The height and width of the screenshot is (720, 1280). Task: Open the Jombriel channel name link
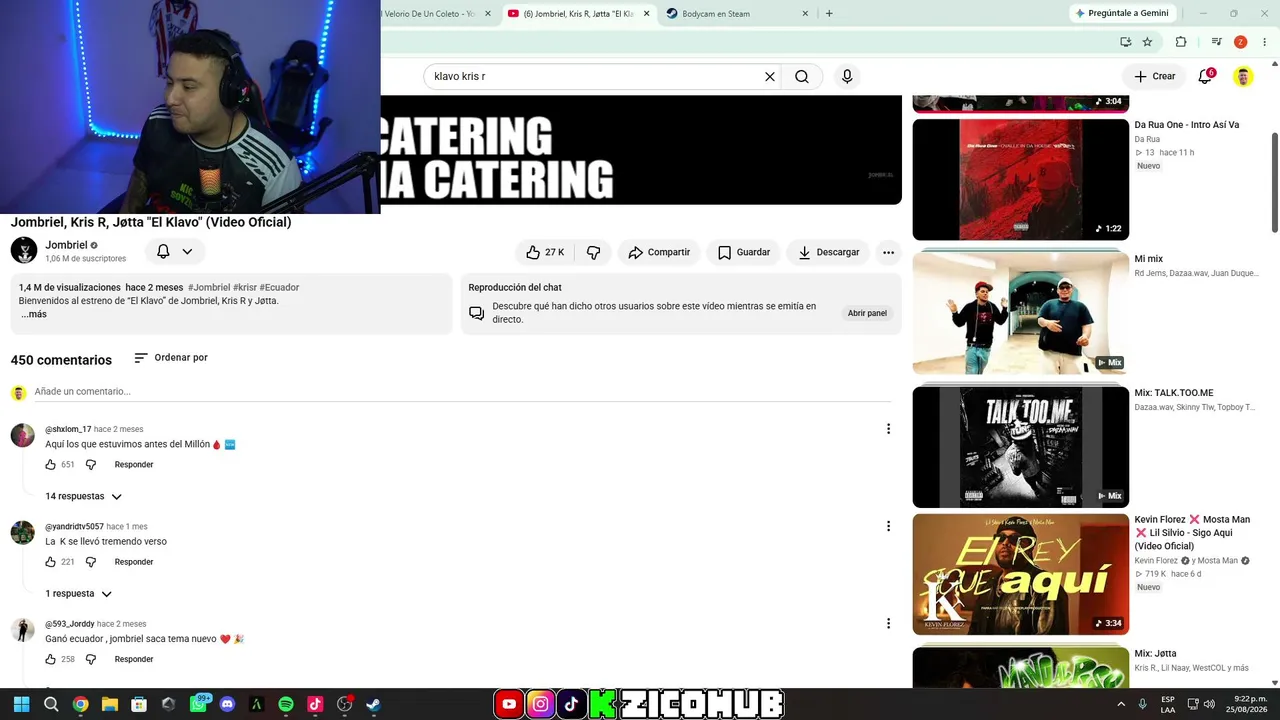click(66, 245)
